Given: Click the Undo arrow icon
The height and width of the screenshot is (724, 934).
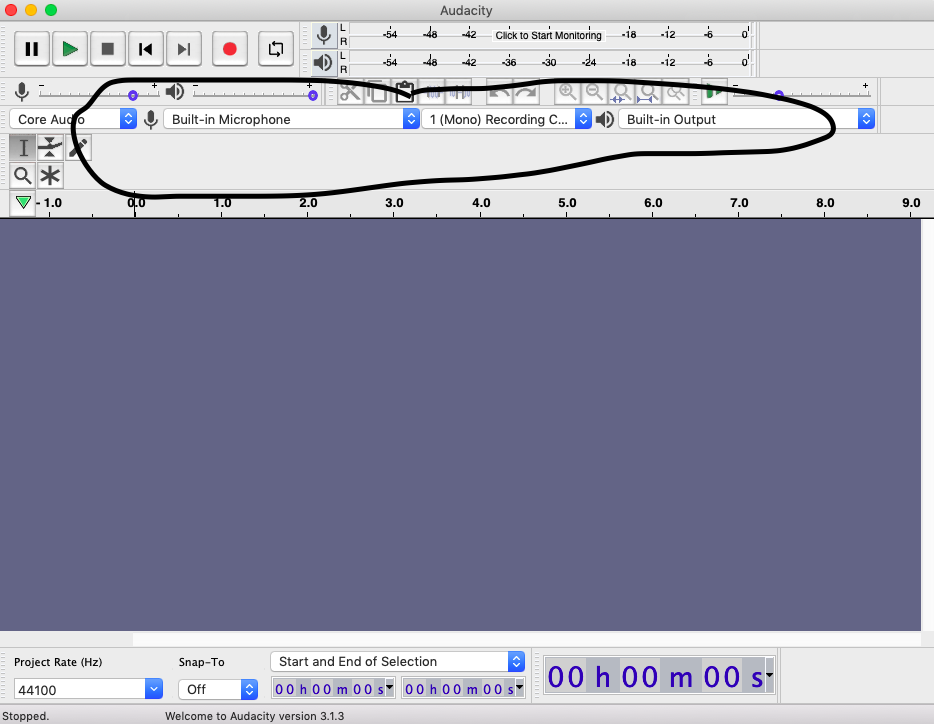Looking at the screenshot, I should [x=499, y=92].
